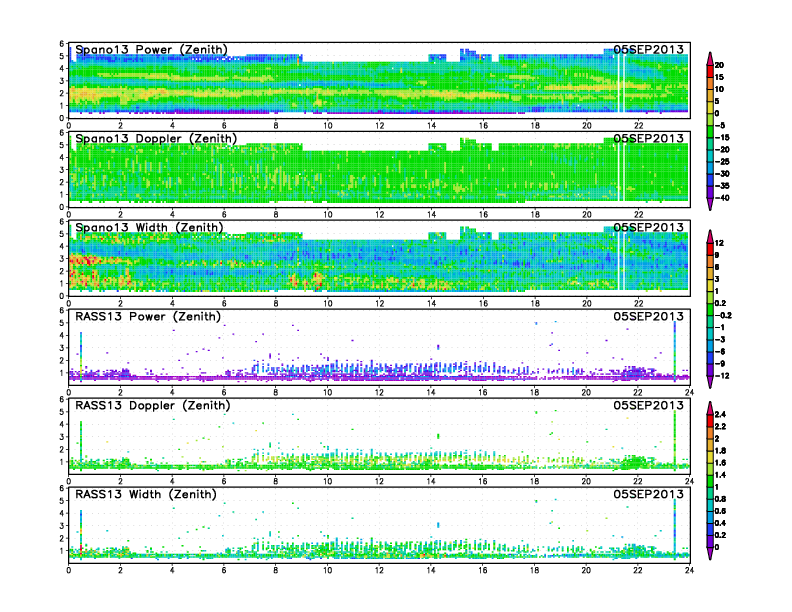Click the "-12" label on the middle colorbar

click(722, 376)
